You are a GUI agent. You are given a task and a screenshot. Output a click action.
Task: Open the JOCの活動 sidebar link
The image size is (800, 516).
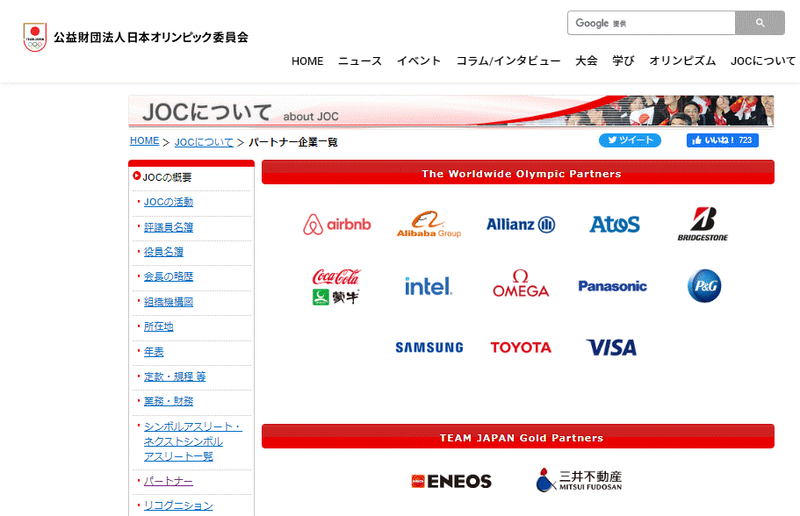coord(168,202)
